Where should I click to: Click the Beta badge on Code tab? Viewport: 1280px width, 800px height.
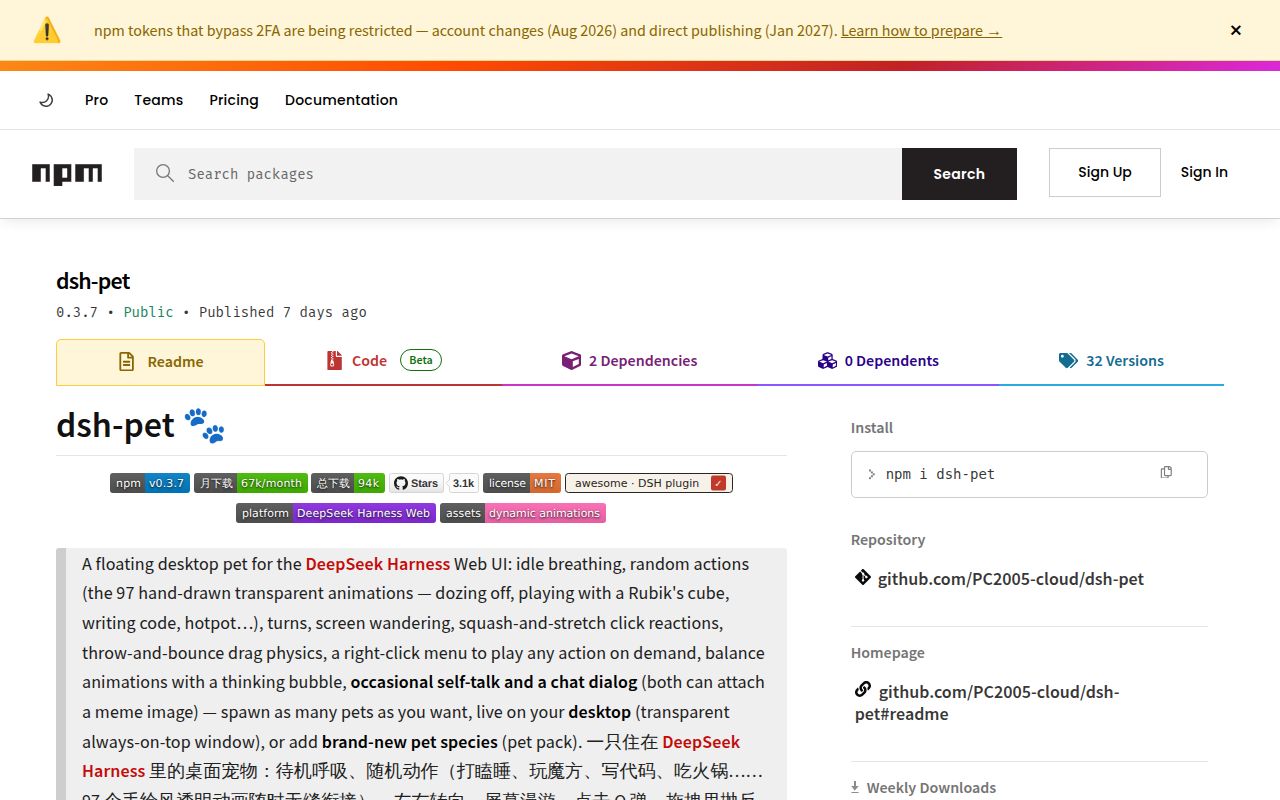421,360
